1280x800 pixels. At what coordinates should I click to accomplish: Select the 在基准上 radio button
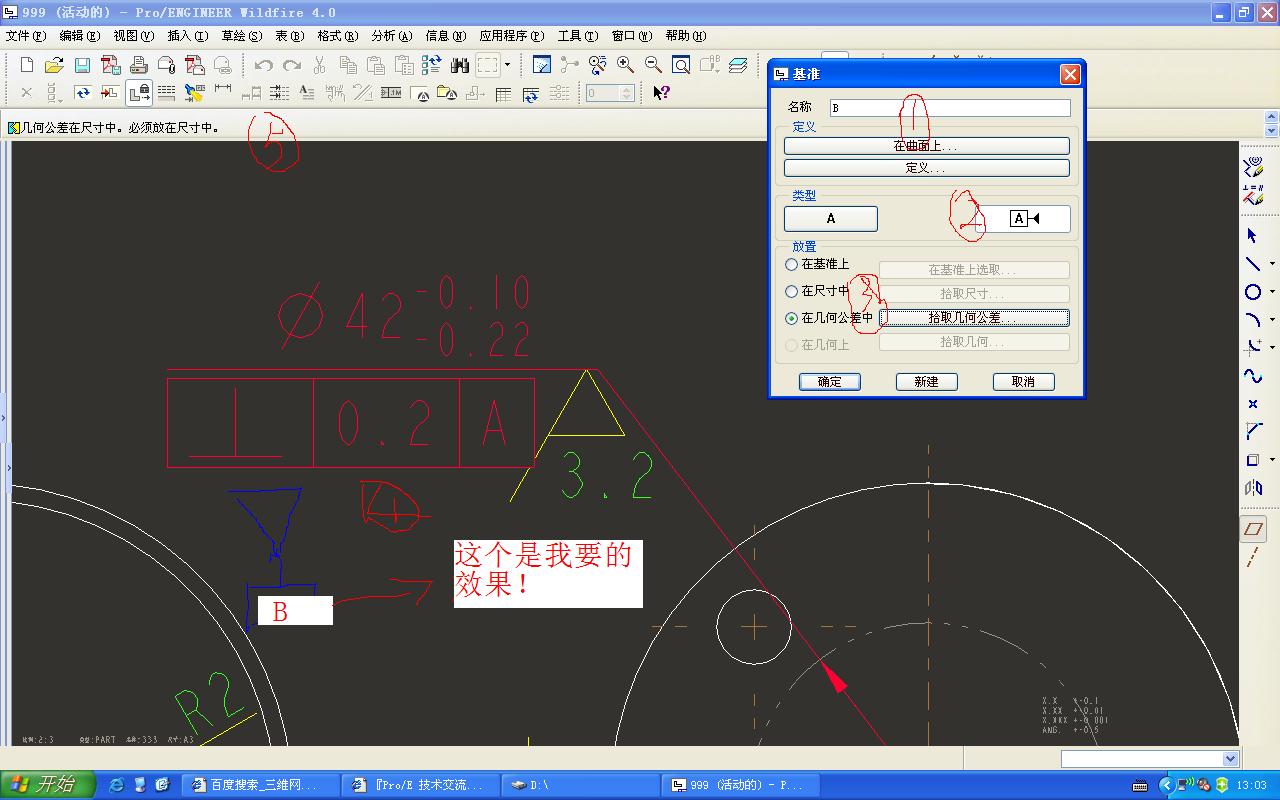point(792,265)
